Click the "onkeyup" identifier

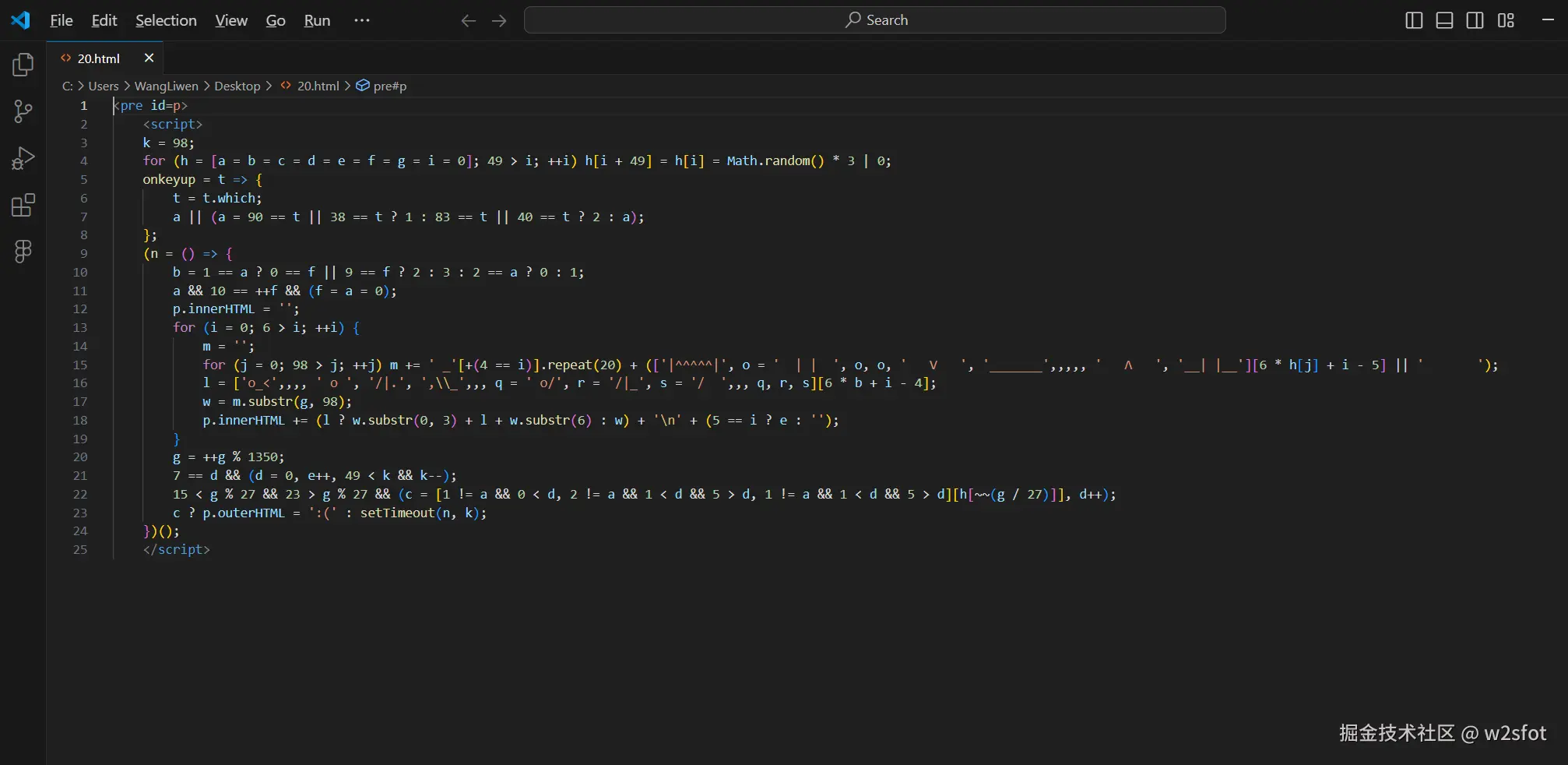[169, 179]
